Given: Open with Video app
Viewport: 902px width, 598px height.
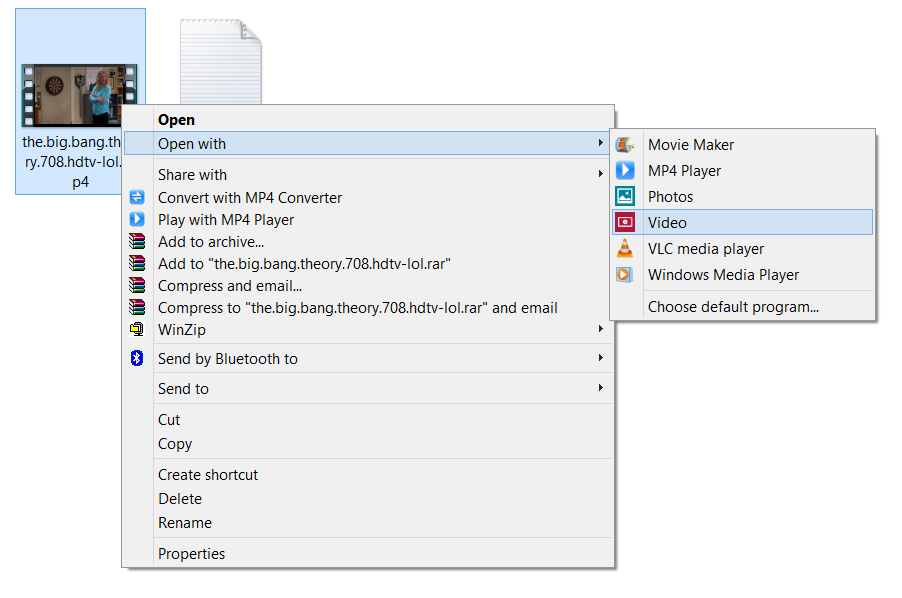Looking at the screenshot, I should coord(743,223).
